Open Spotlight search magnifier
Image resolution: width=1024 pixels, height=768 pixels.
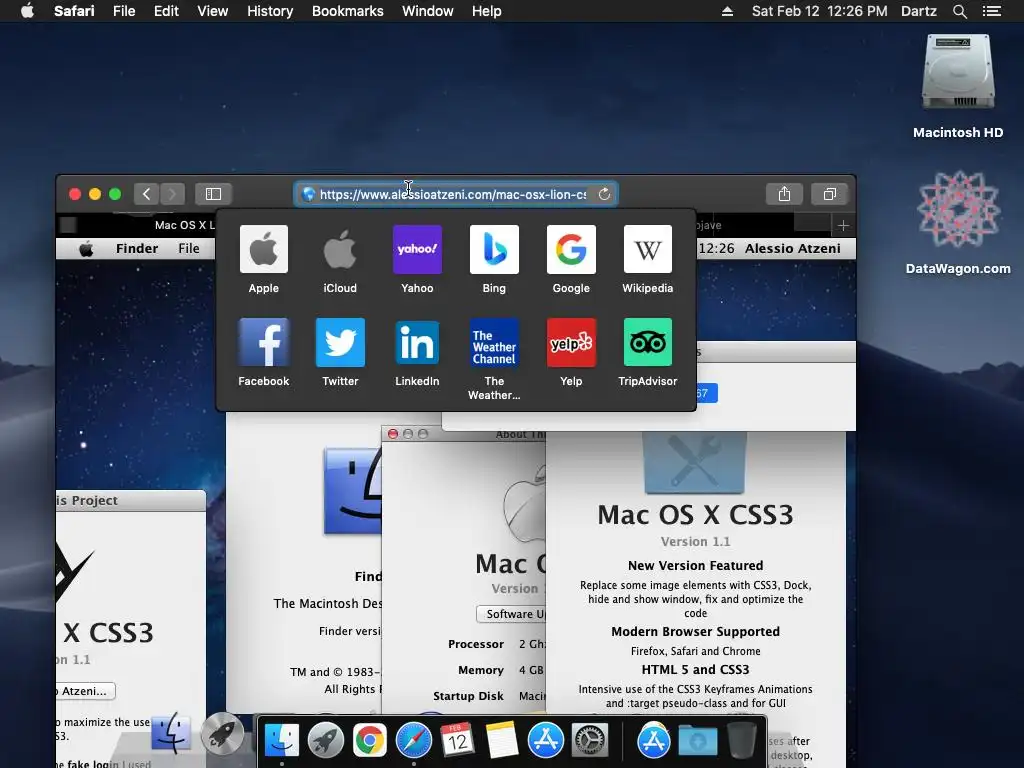[x=959, y=11]
